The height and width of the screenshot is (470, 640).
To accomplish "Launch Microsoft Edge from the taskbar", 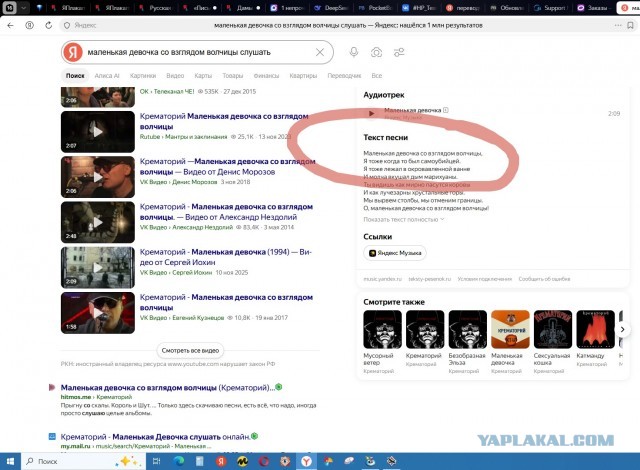I will 178,461.
